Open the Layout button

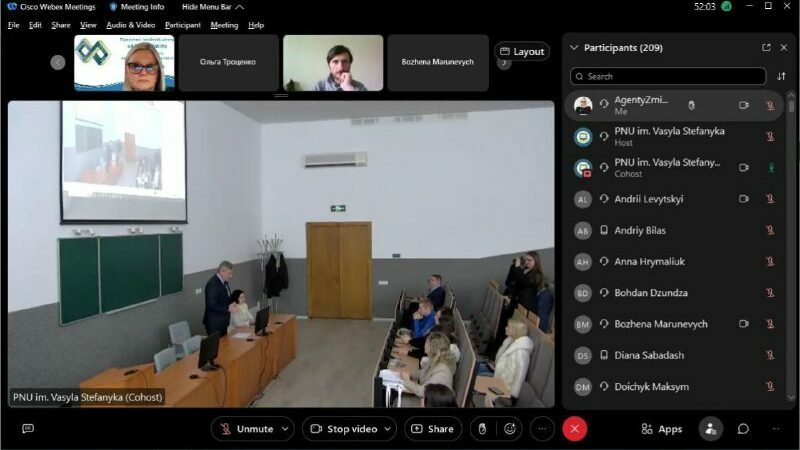click(521, 52)
